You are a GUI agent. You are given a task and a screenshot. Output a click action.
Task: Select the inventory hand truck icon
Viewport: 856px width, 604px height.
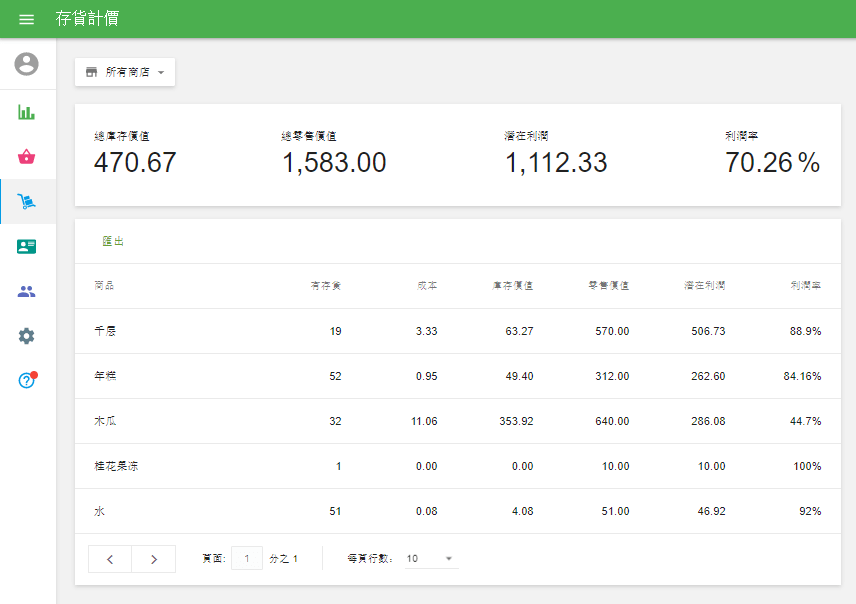click(27, 202)
